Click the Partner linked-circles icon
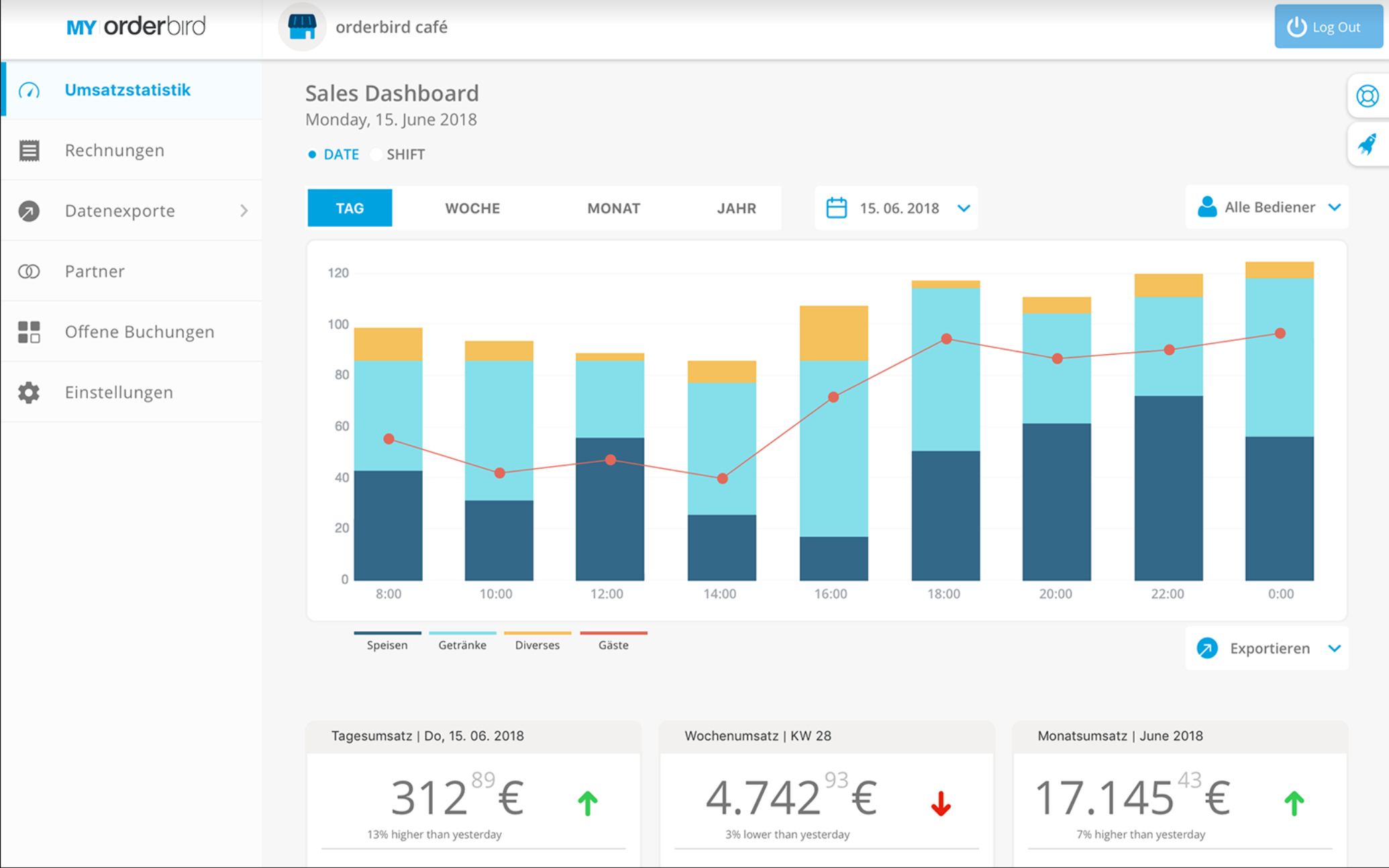This screenshot has width=1389, height=868. pyautogui.click(x=29, y=271)
